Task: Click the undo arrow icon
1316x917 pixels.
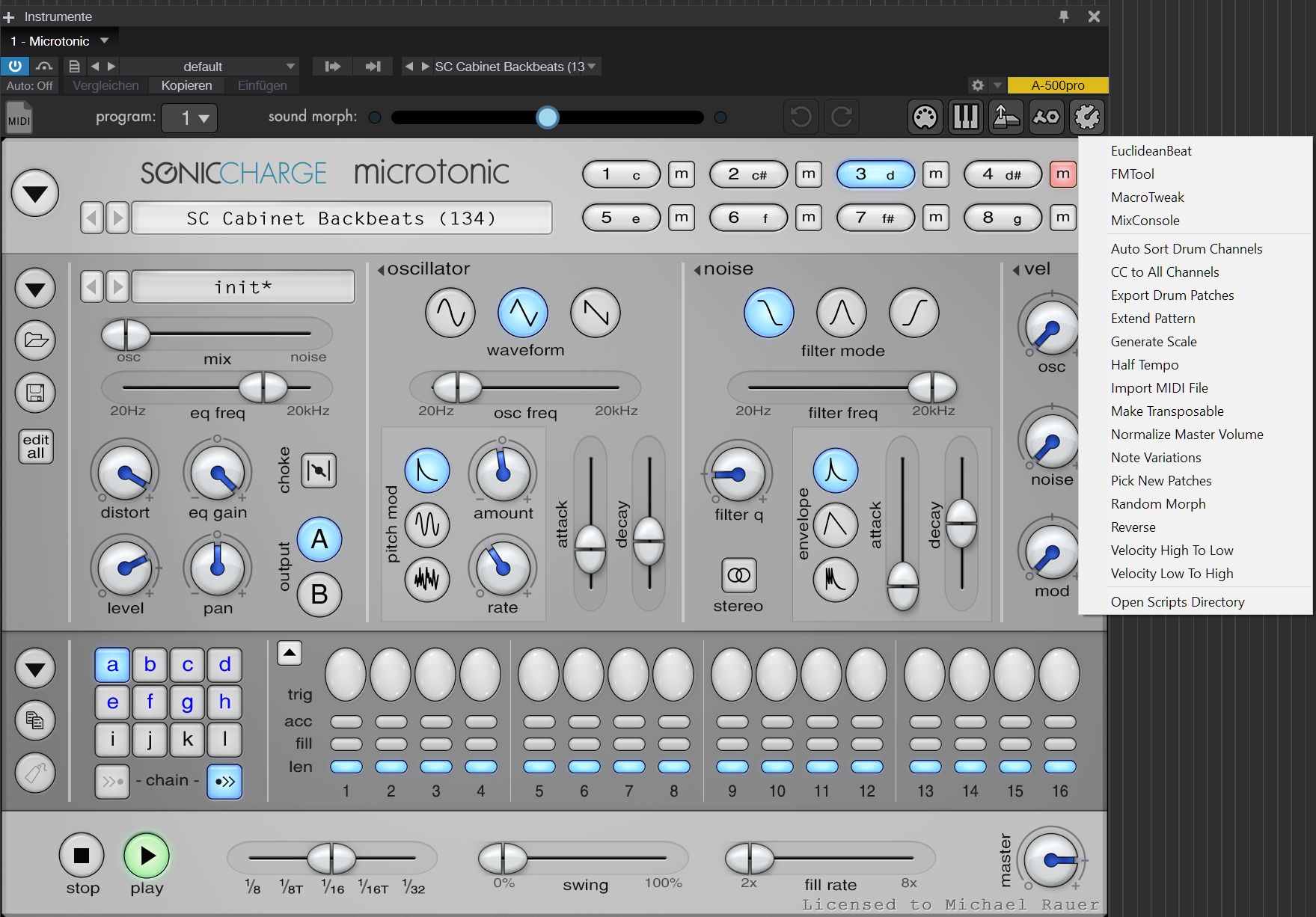Action: click(x=801, y=117)
